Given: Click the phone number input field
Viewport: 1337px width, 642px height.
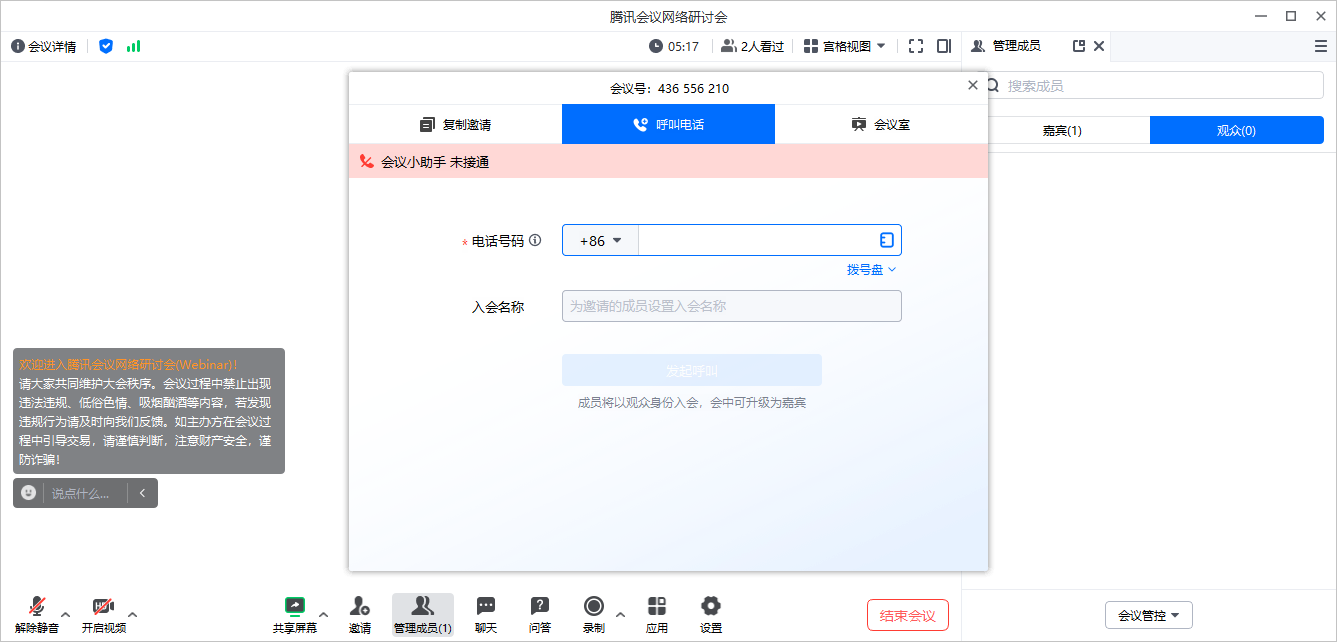Looking at the screenshot, I should click(x=755, y=241).
